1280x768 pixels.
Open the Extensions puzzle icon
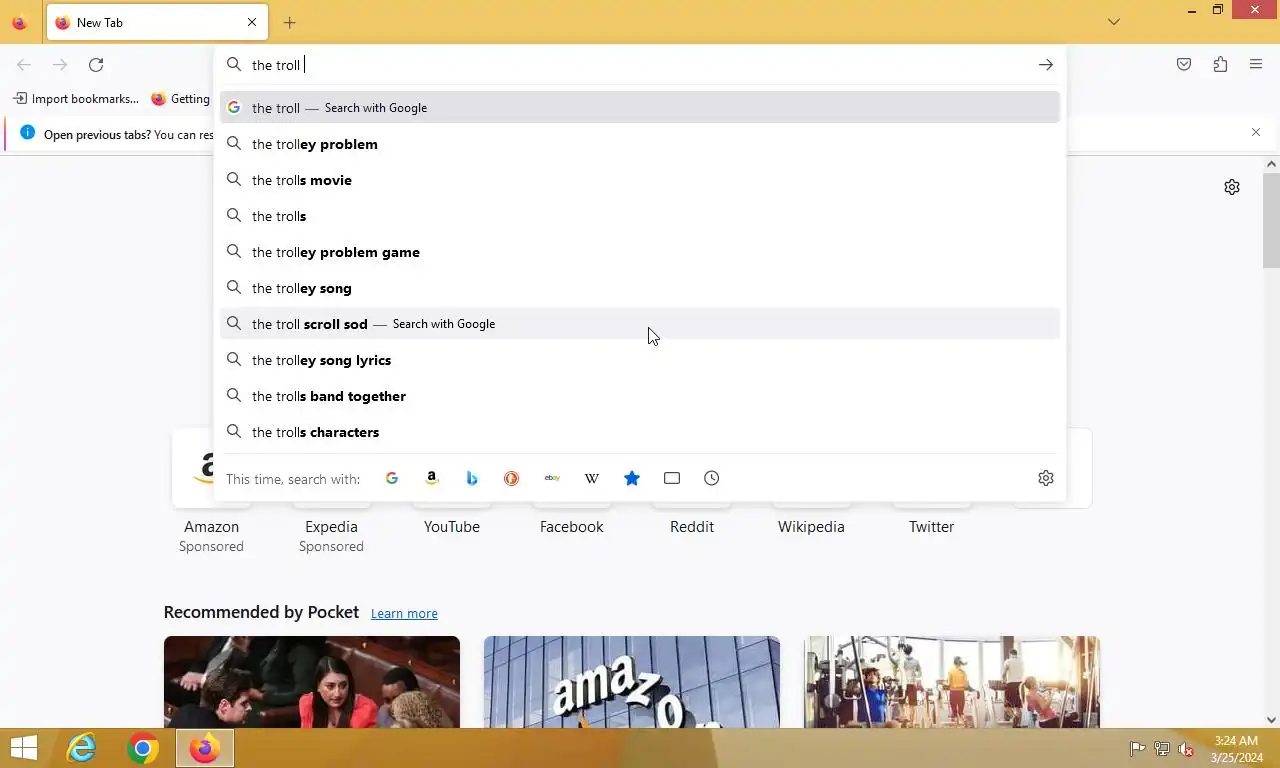pos(1220,65)
